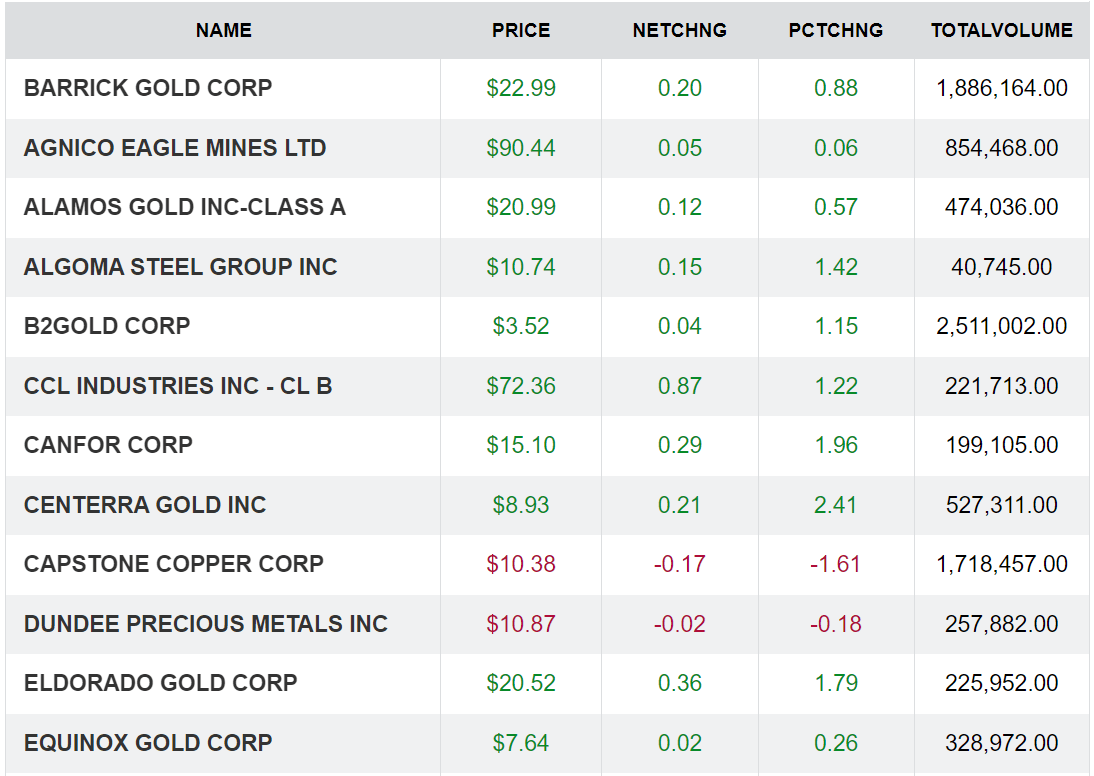Sort table by the NAME column header
Image resolution: width=1094 pixels, height=776 pixels.
click(x=223, y=30)
